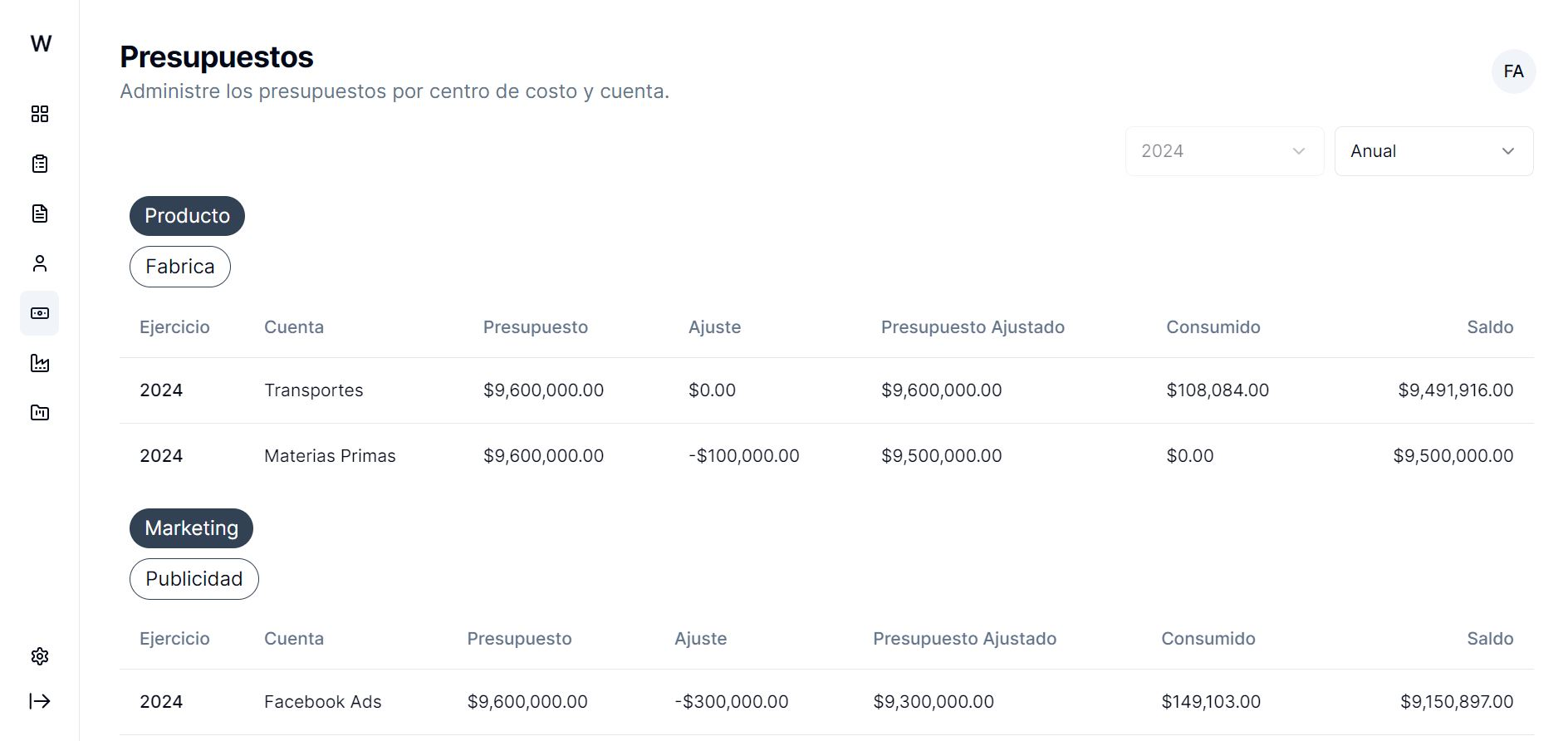Open the folder chart icon in sidebar
The image size is (1568, 741).
(40, 413)
